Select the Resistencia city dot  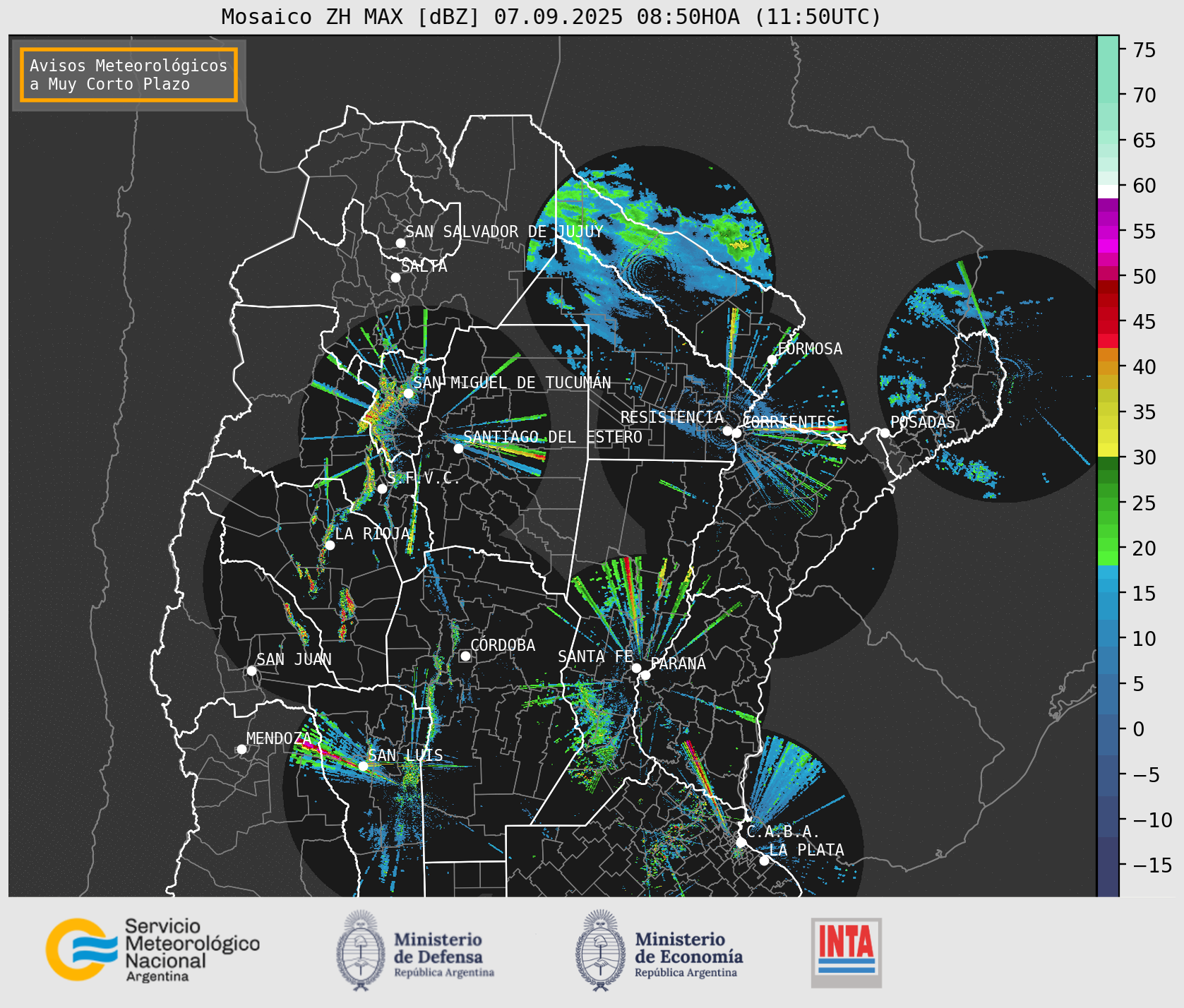click(x=727, y=431)
